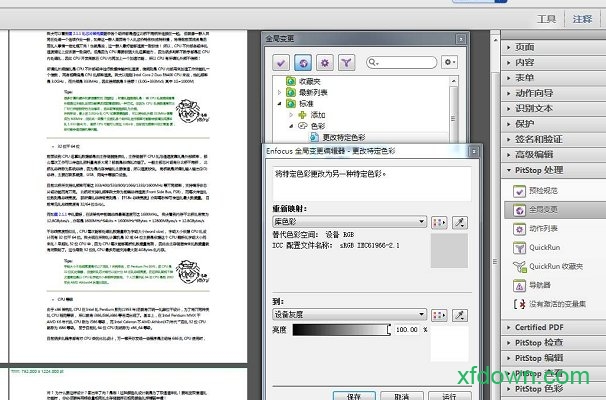606x400 pixels.
Task: Open the 设备灰度 target dropdown
Action: click(349, 315)
